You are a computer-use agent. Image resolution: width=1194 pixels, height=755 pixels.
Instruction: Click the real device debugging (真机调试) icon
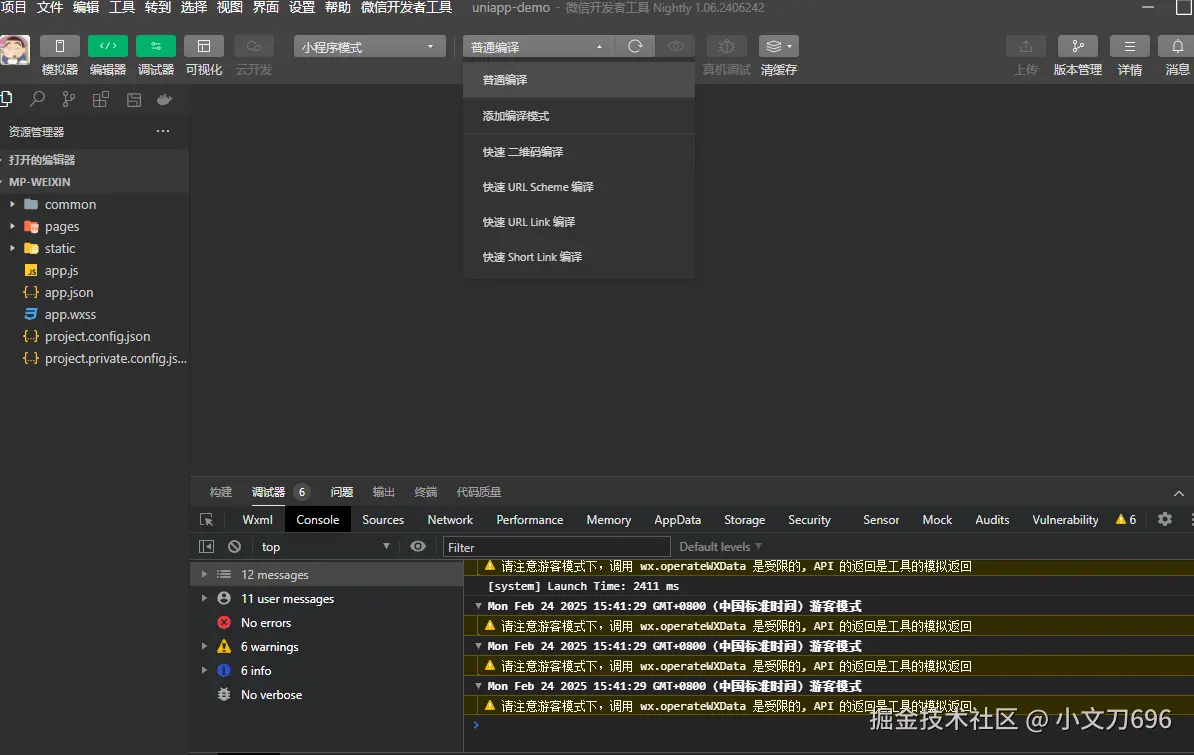726,46
